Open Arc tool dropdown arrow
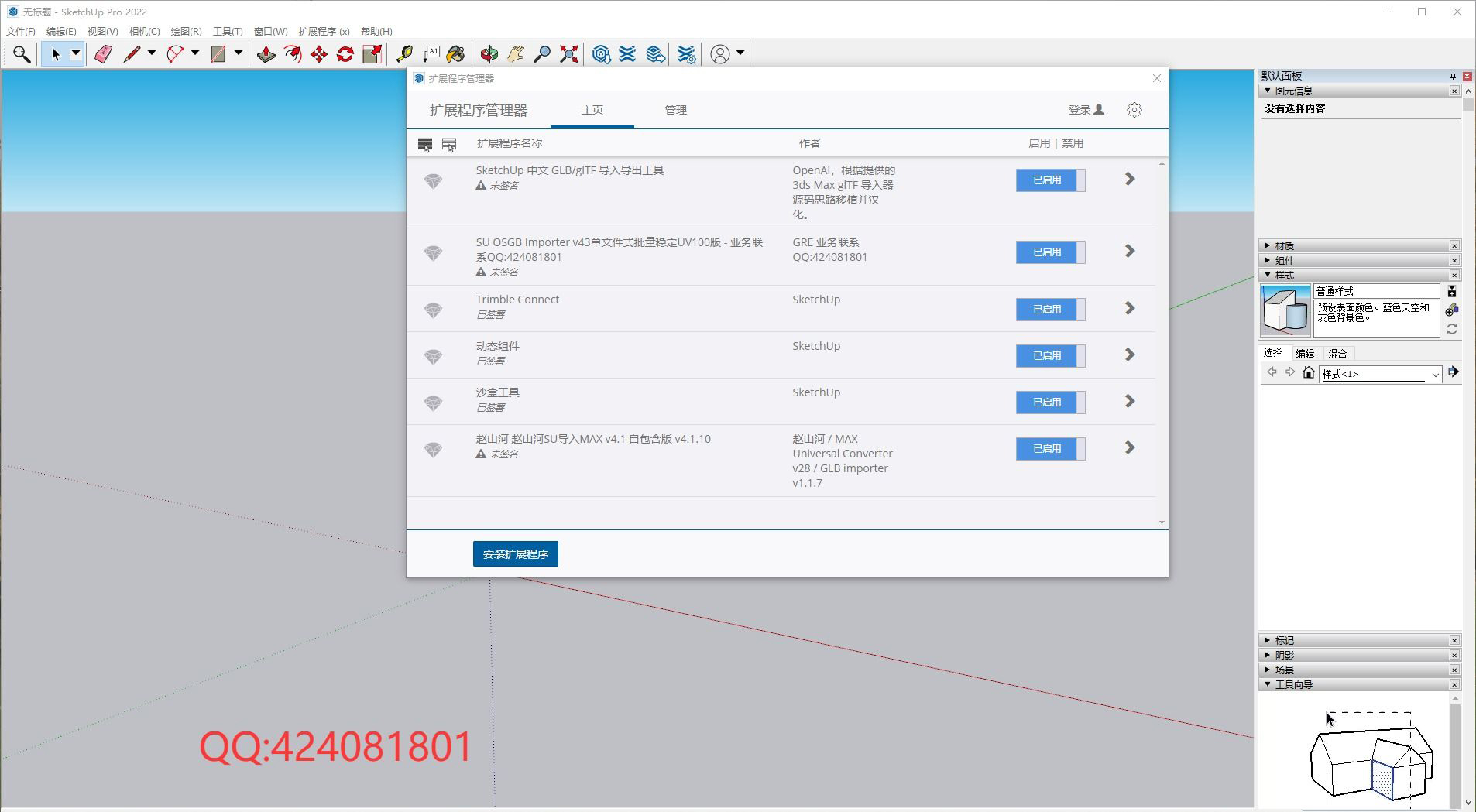 195,53
